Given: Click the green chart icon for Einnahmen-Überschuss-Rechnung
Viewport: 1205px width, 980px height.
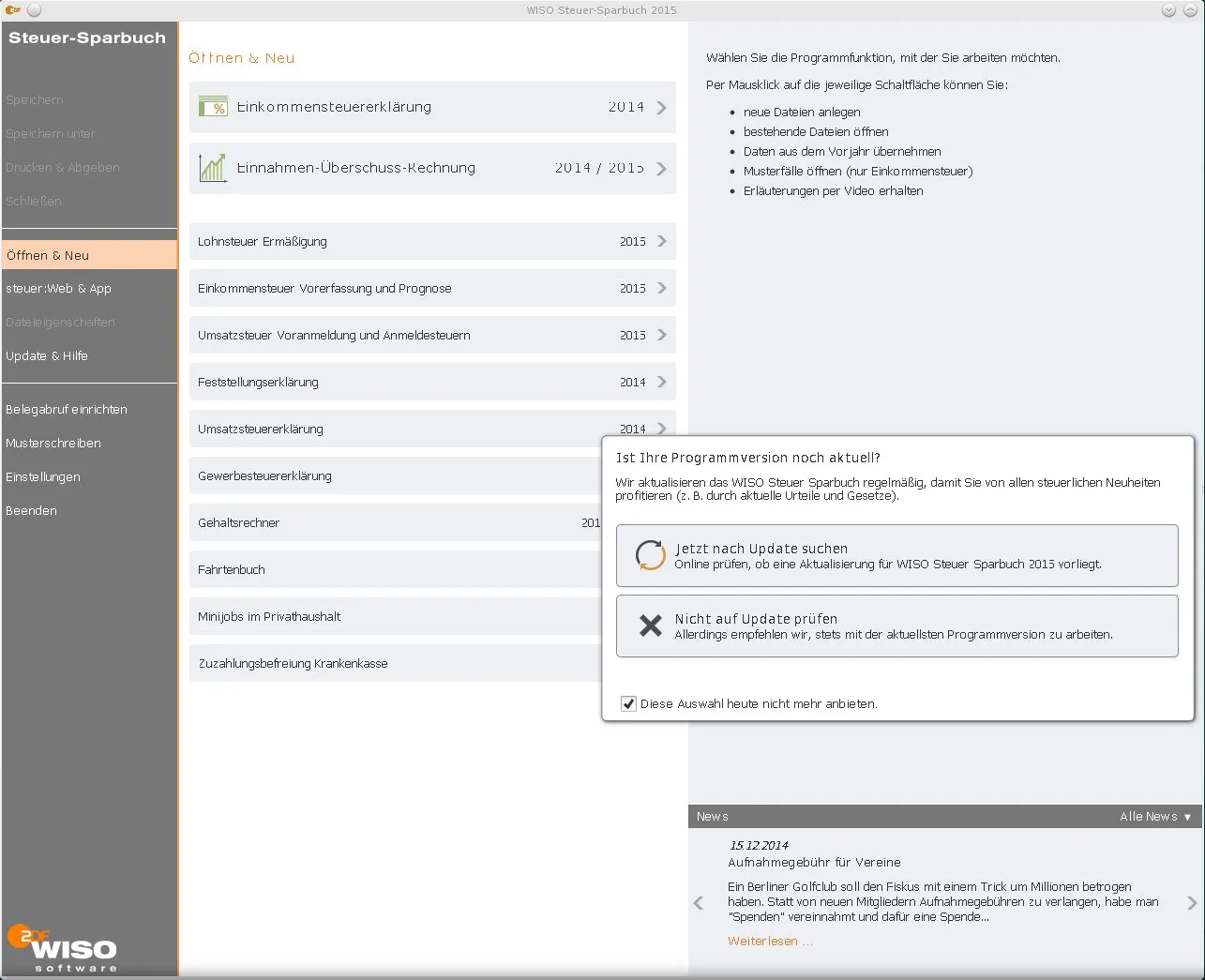Looking at the screenshot, I should 212,168.
